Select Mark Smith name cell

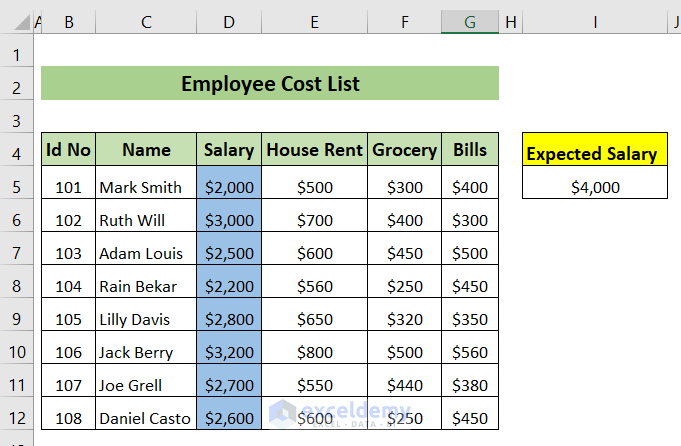(x=146, y=187)
